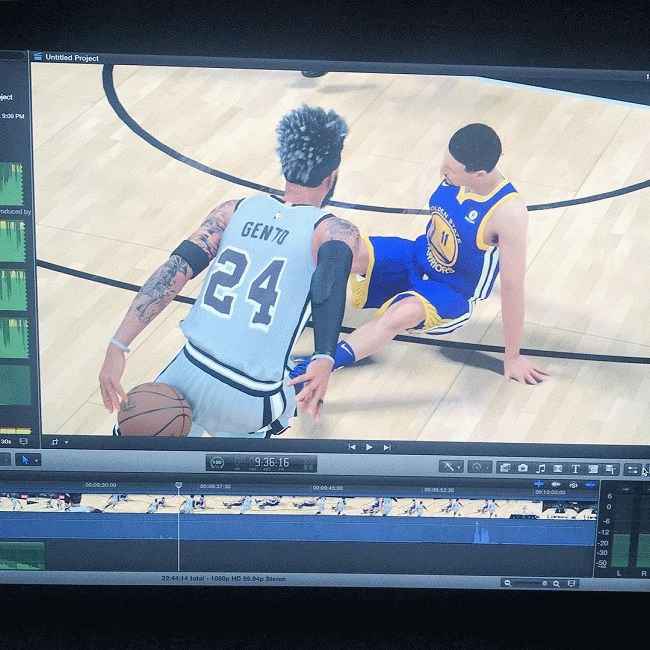Image resolution: width=650 pixels, height=650 pixels.
Task: Open the Effects browser in the toolbar
Action: pyautogui.click(x=505, y=467)
